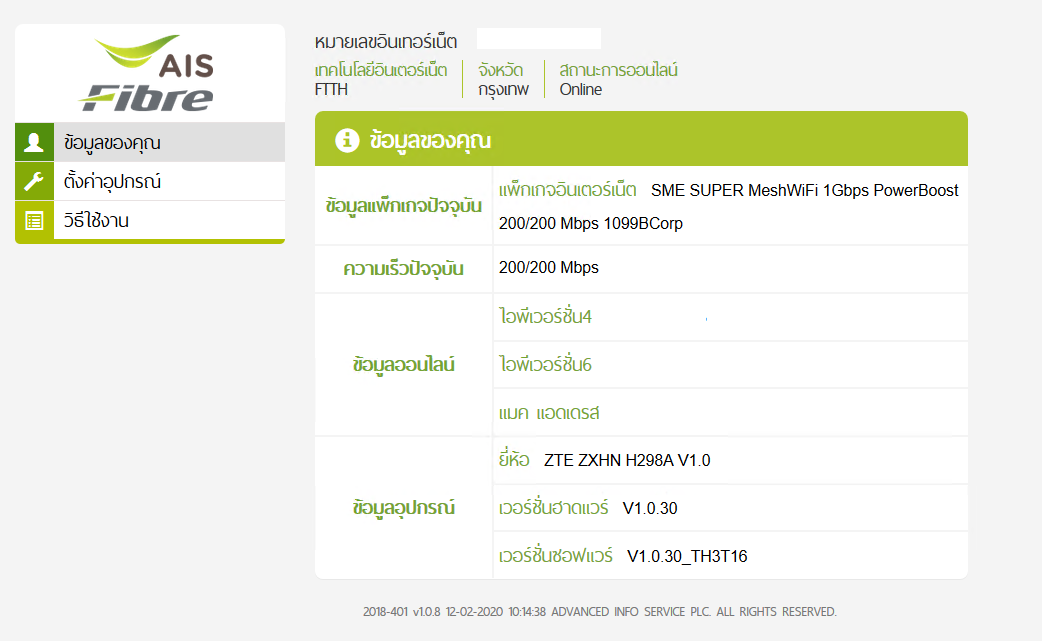Screen dimensions: 1042x641
Task: Click the FTTH technology value
Action: coord(331,90)
